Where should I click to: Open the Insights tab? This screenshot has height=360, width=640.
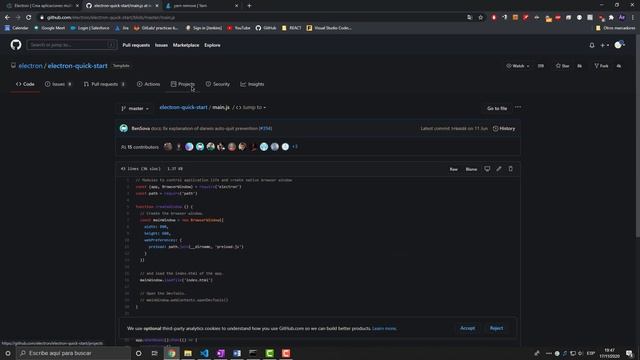click(x=252, y=84)
